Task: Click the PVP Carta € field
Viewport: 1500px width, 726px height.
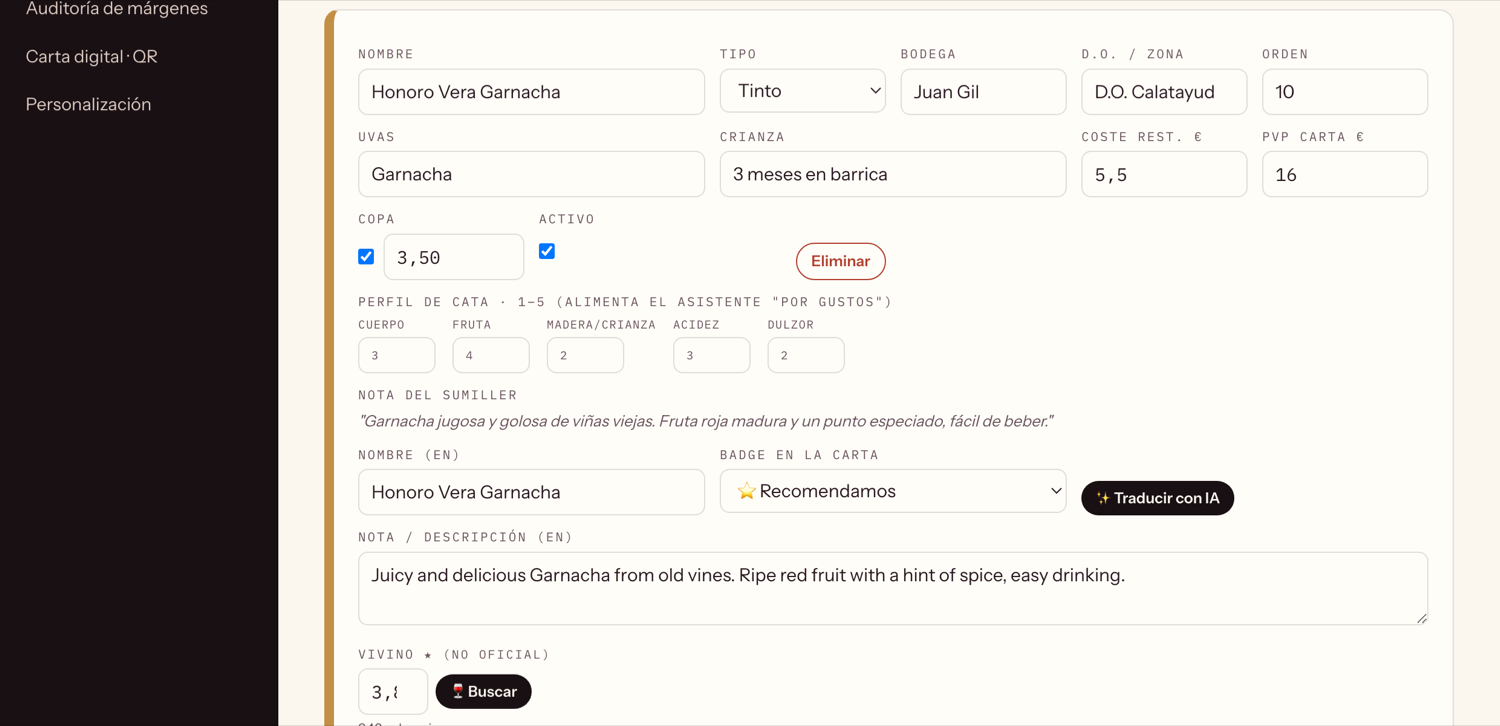Action: coord(1345,174)
